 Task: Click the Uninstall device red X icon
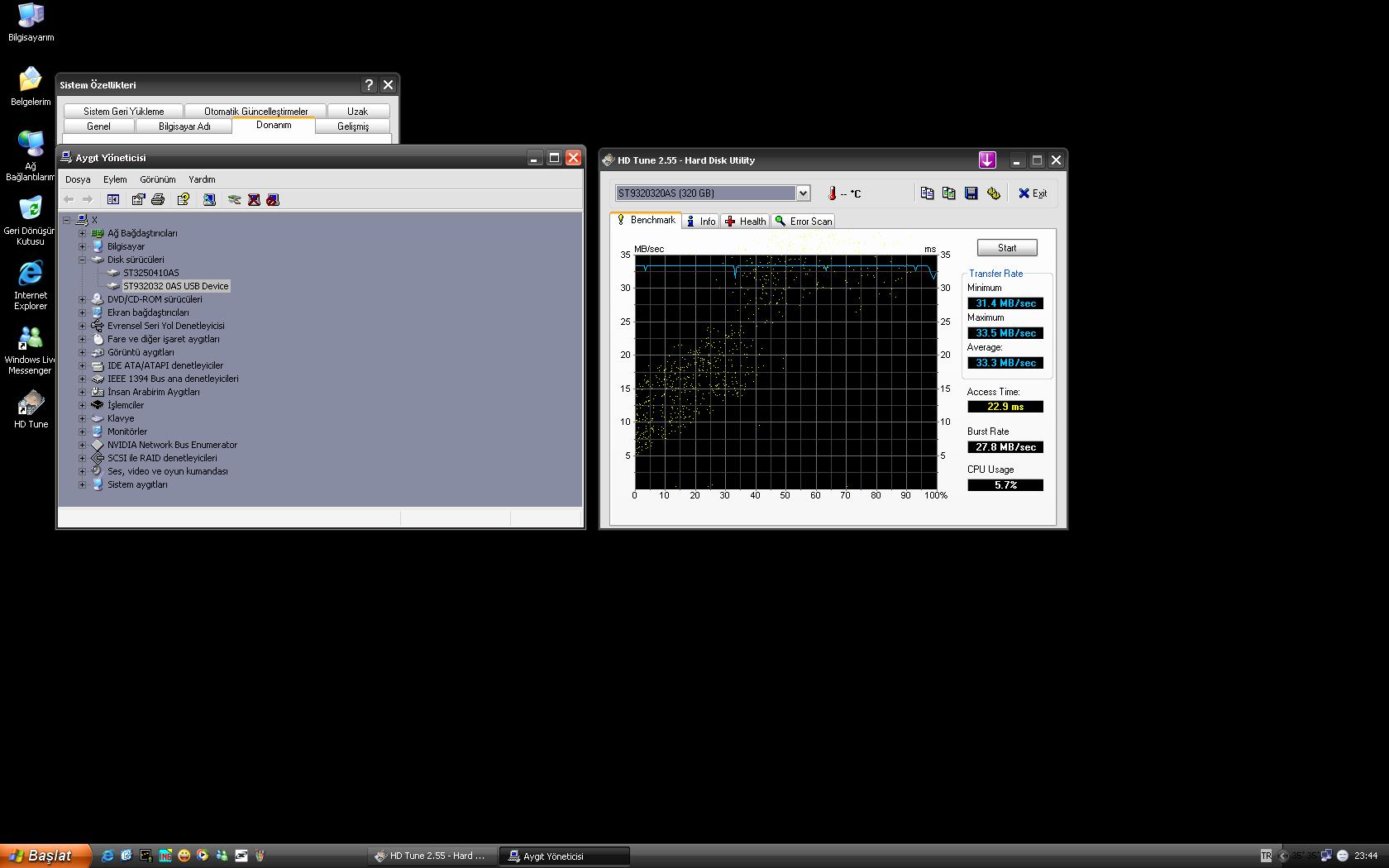tap(254, 199)
